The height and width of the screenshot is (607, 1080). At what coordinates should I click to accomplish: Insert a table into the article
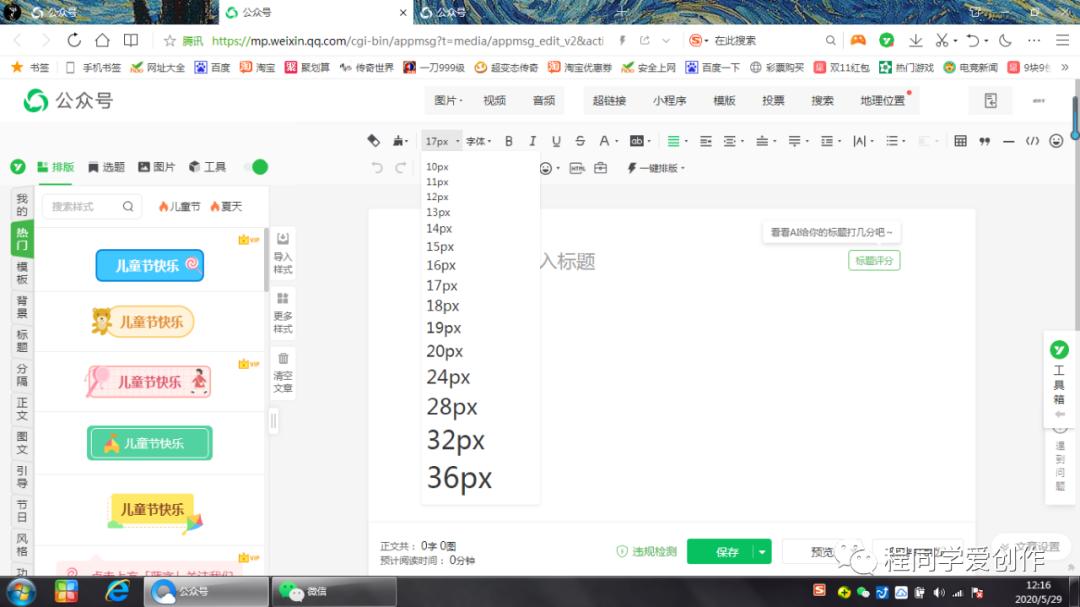[x=961, y=141]
